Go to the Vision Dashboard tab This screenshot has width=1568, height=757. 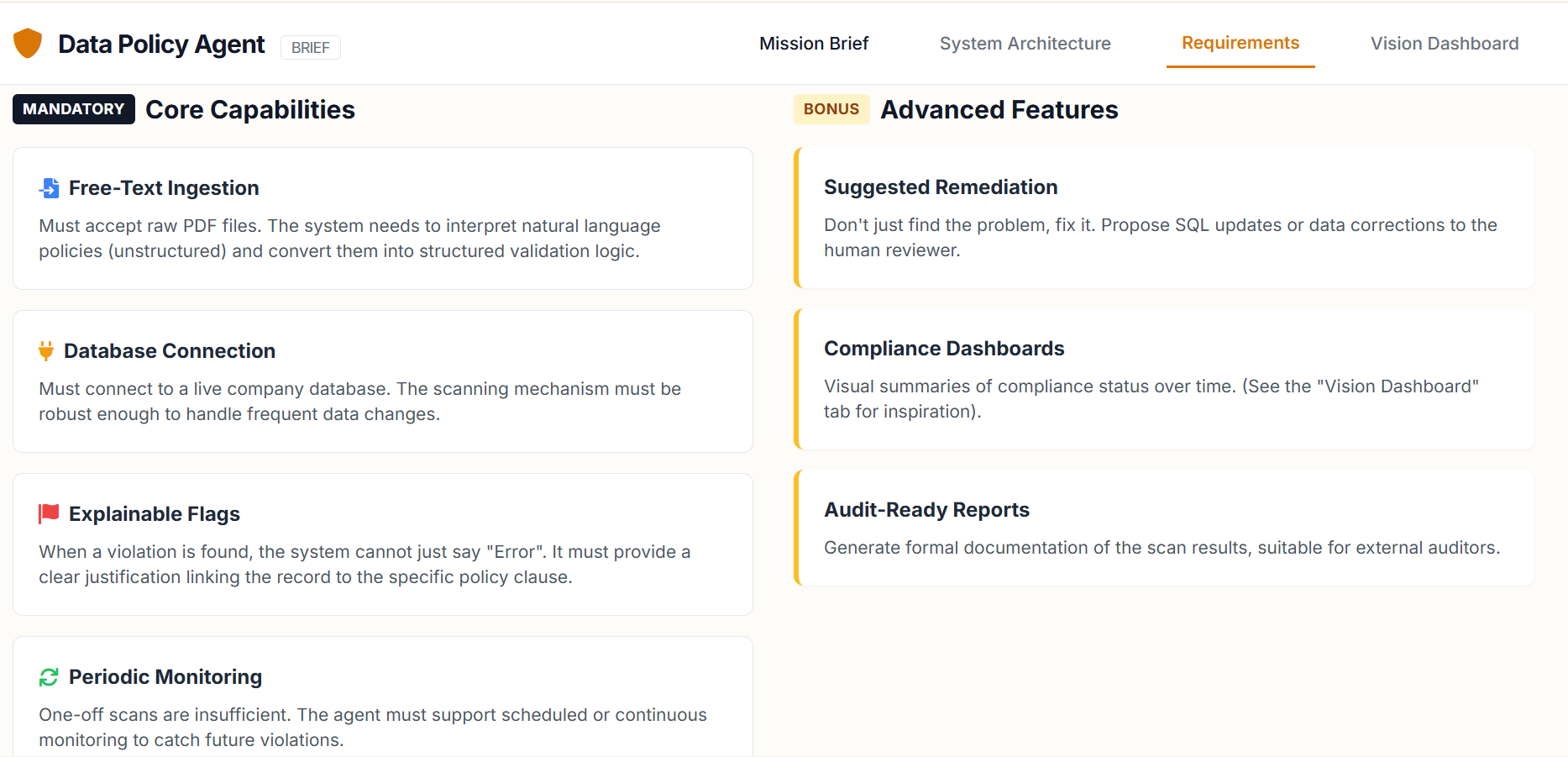pyautogui.click(x=1445, y=44)
